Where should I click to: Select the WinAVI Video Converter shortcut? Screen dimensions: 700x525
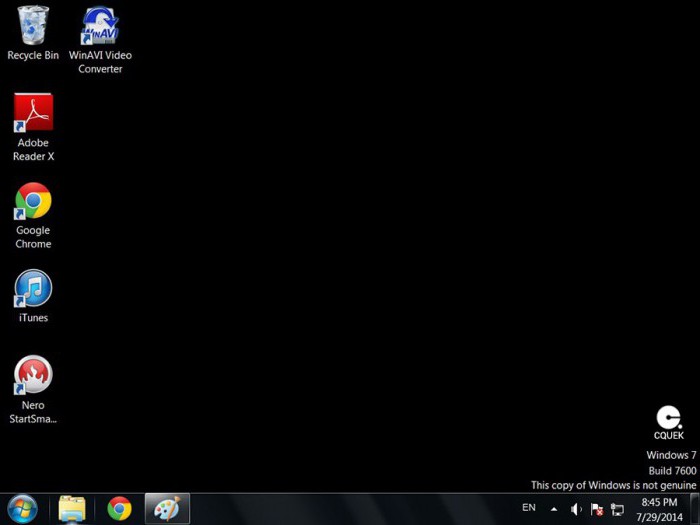click(100, 38)
